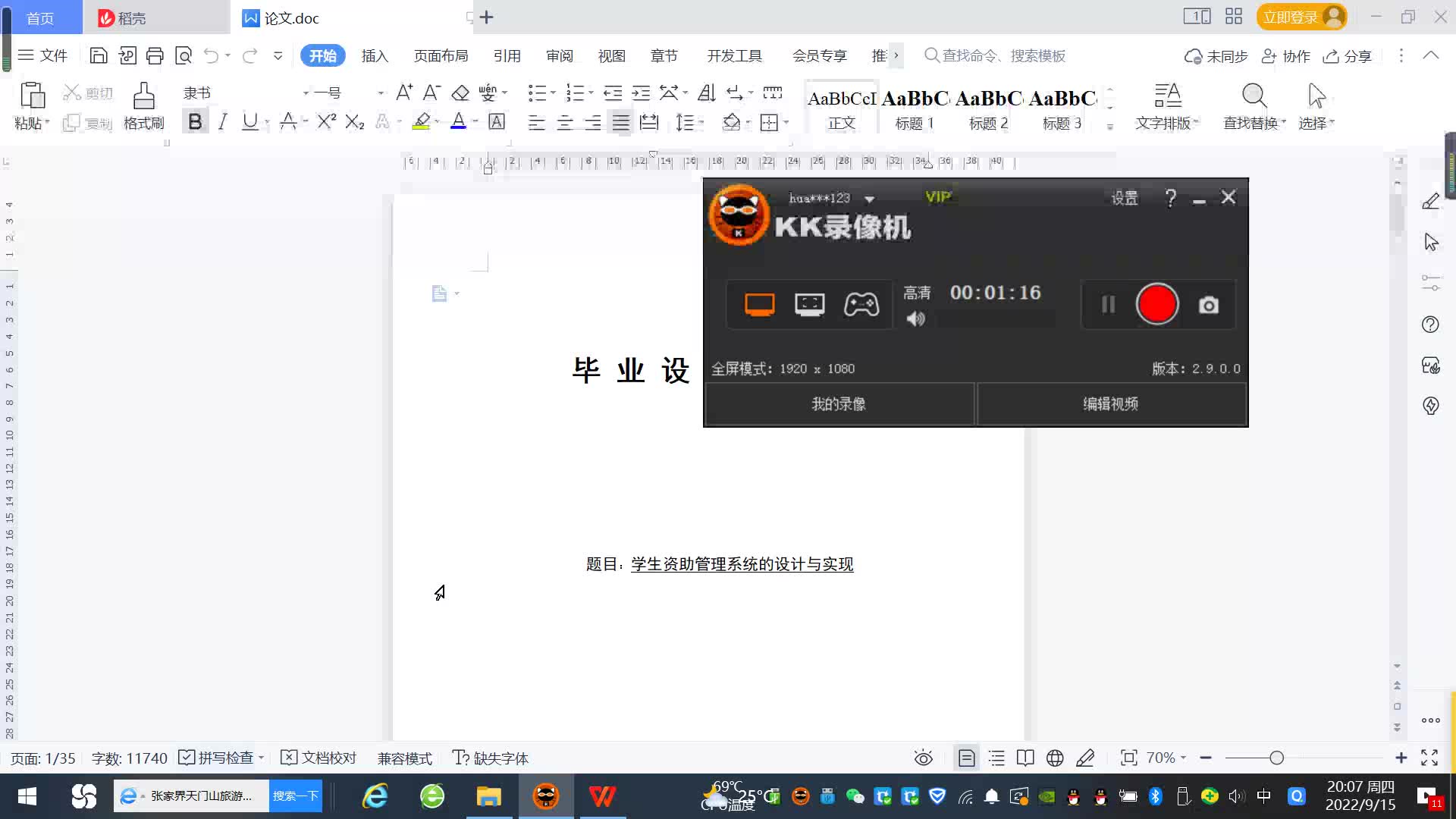
Task: Expand the bullet list dropdown arrow
Action: (x=553, y=93)
